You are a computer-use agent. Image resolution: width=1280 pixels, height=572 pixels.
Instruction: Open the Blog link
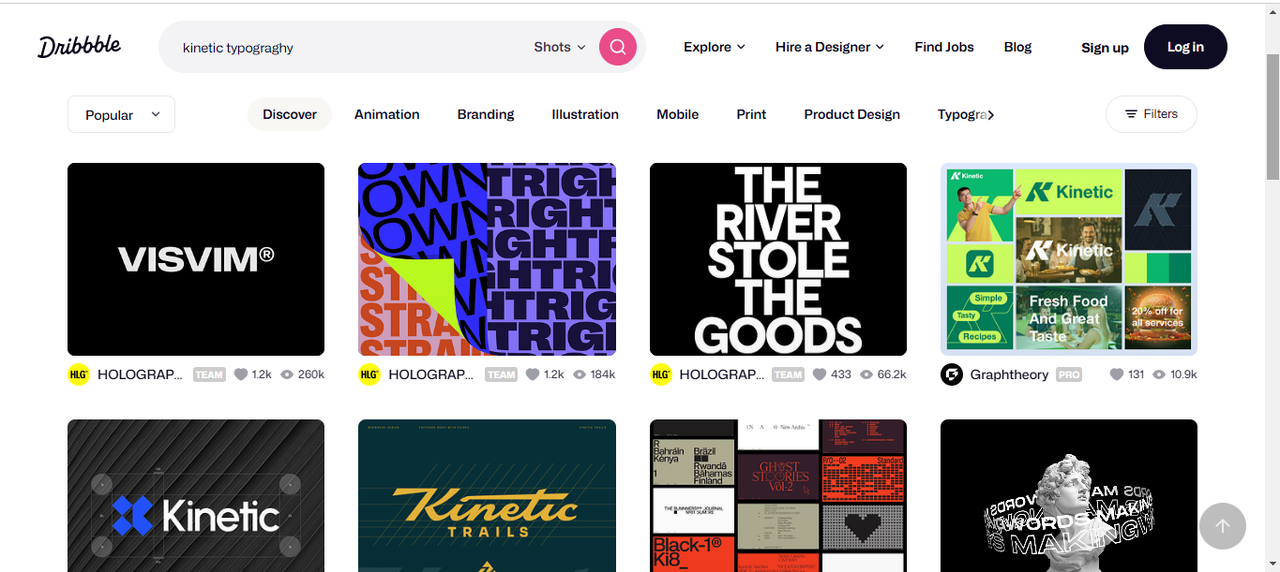click(1017, 47)
